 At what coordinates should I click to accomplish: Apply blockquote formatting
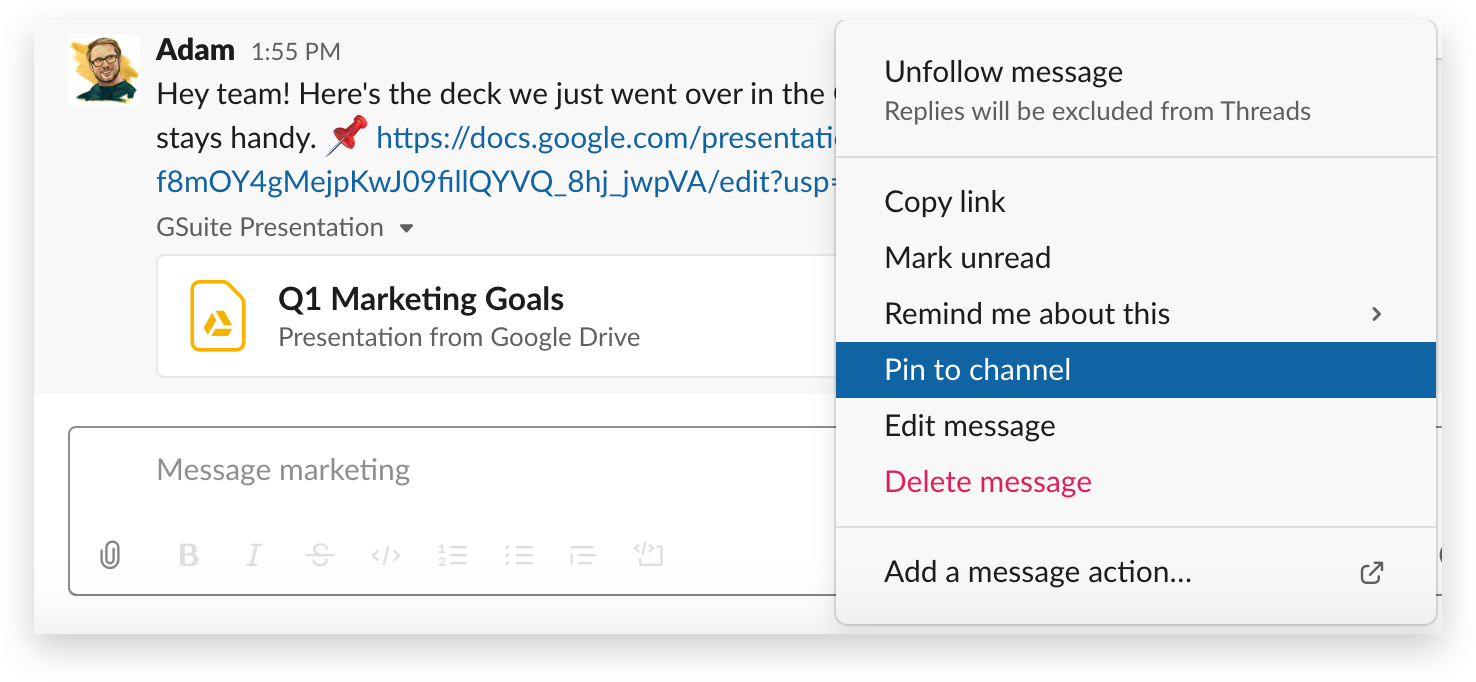[583, 555]
